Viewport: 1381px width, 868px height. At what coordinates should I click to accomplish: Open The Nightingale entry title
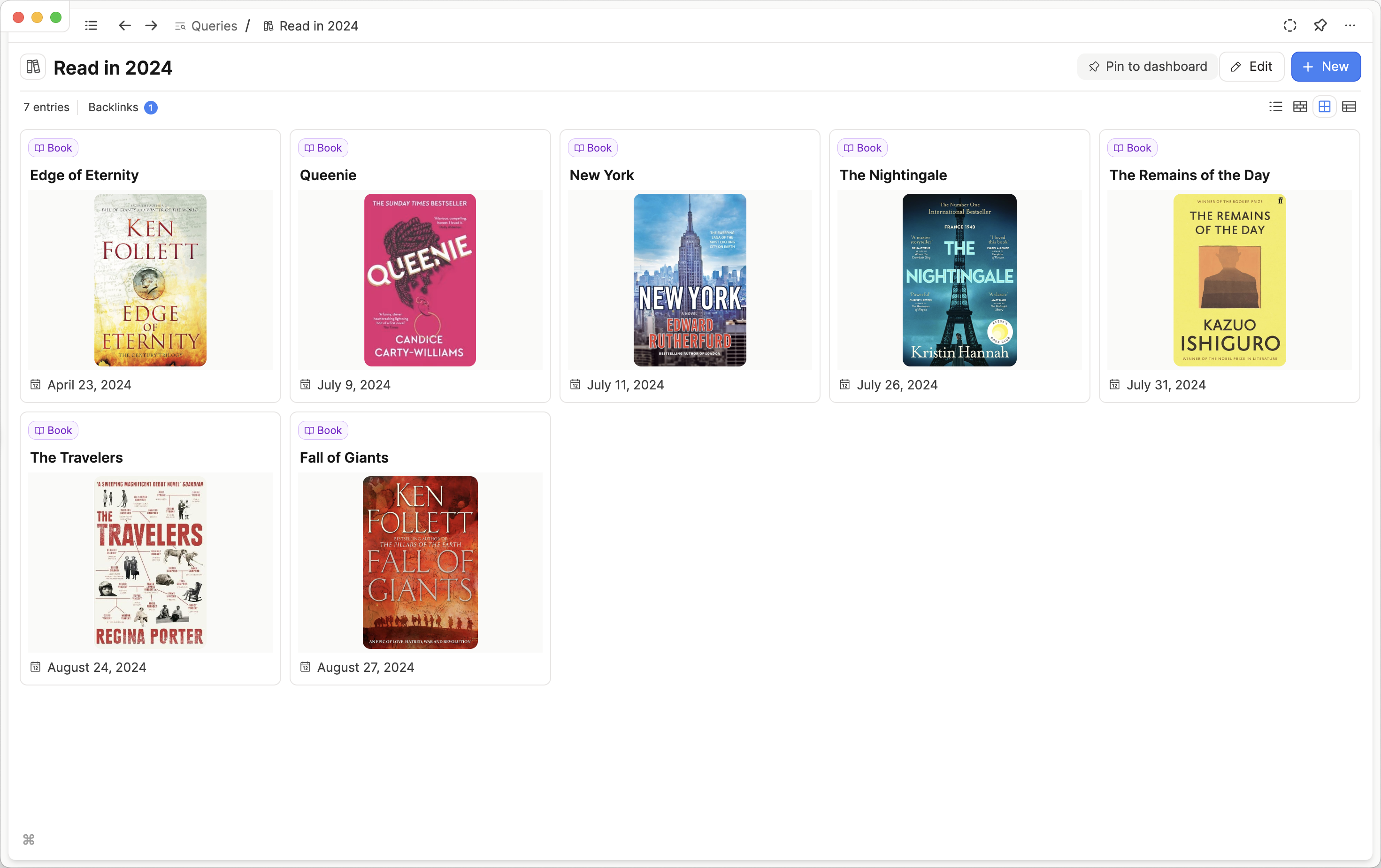point(893,175)
